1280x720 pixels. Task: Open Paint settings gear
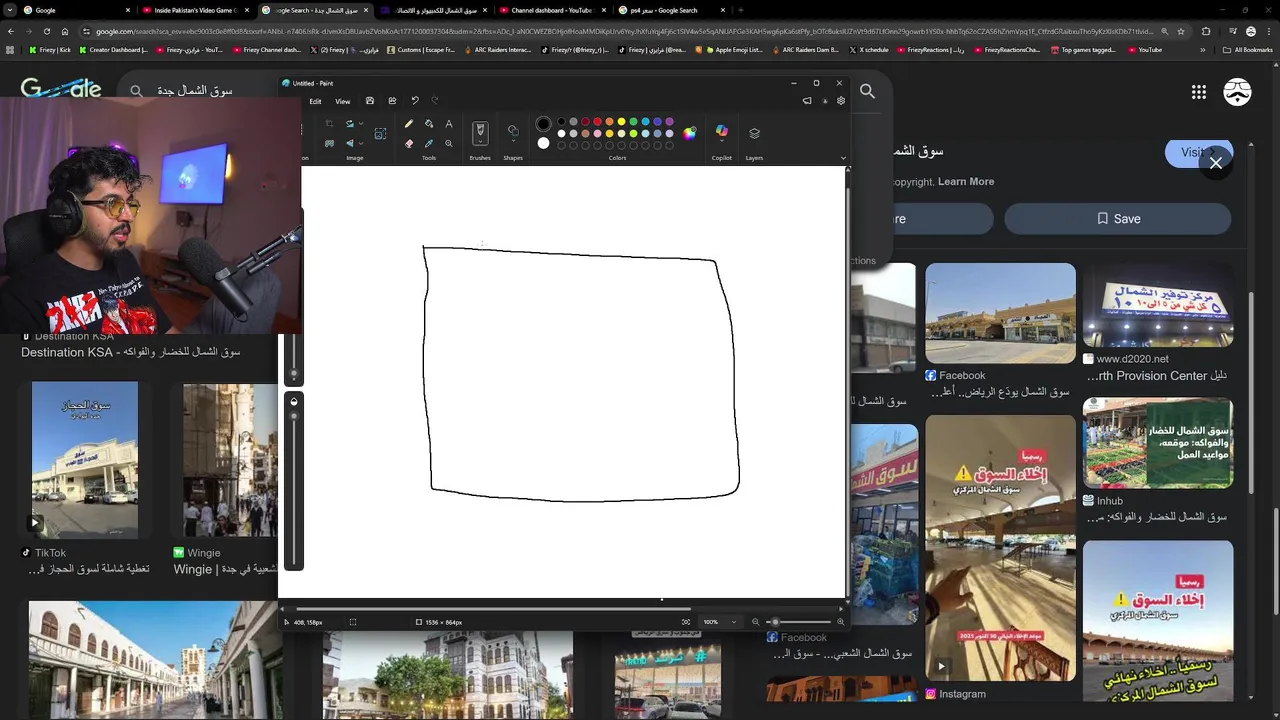click(x=841, y=101)
